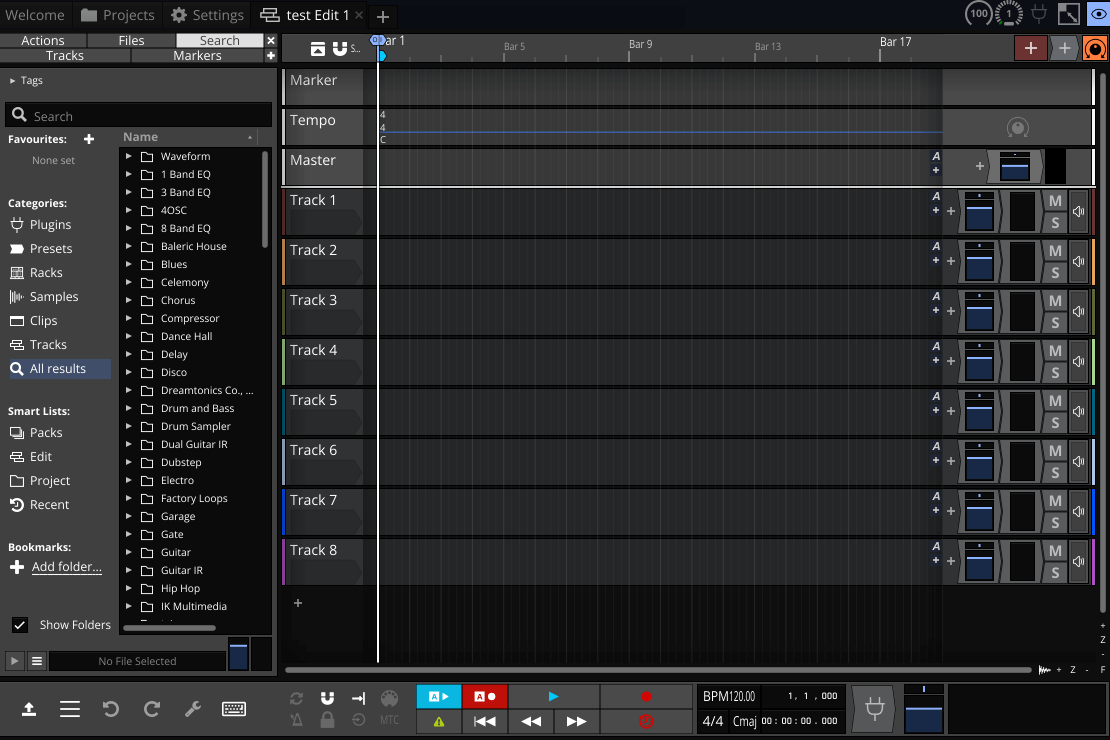1110x740 pixels.
Task: Select the Samples category
Action: point(54,297)
